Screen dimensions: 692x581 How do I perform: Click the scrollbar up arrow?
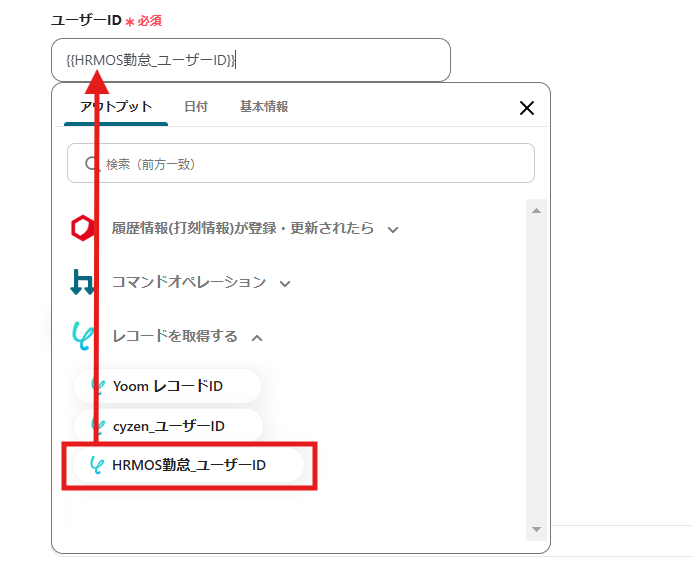click(x=536, y=211)
